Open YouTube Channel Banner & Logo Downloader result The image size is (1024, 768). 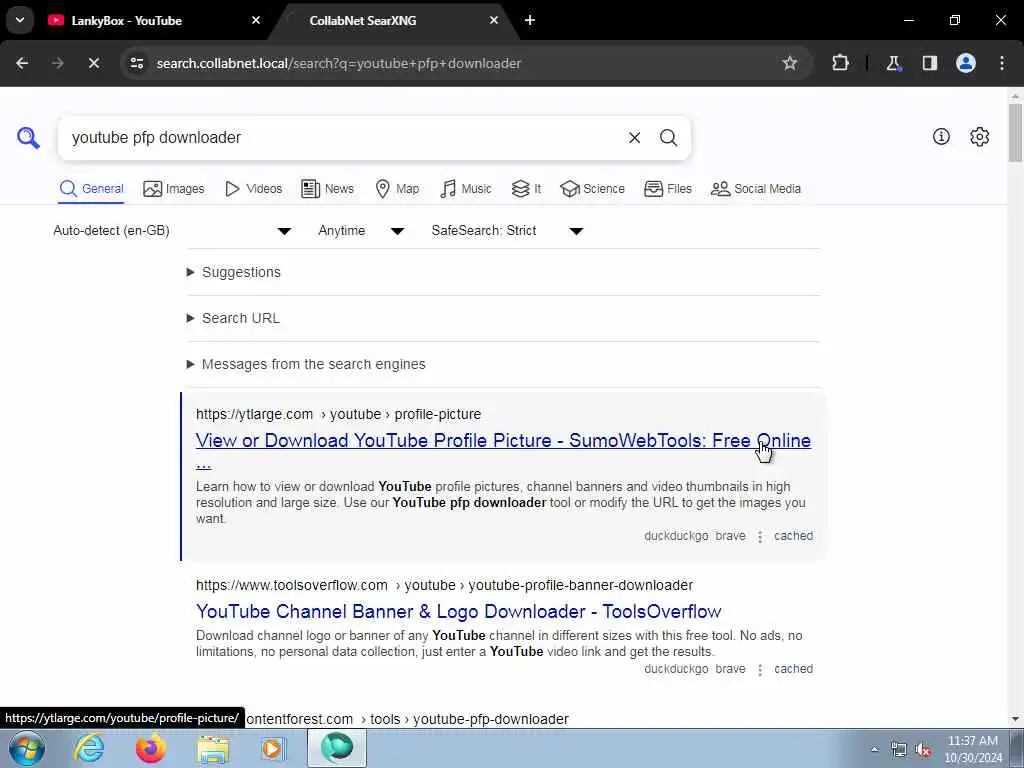(458, 611)
